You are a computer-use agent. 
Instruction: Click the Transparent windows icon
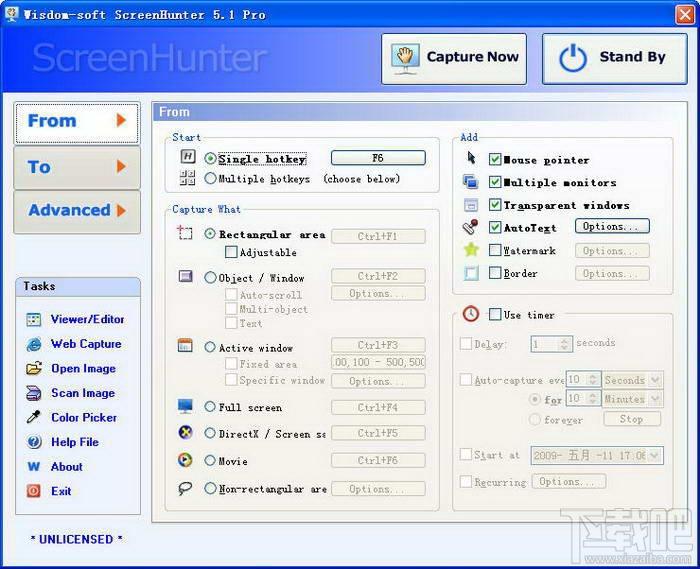[471, 205]
